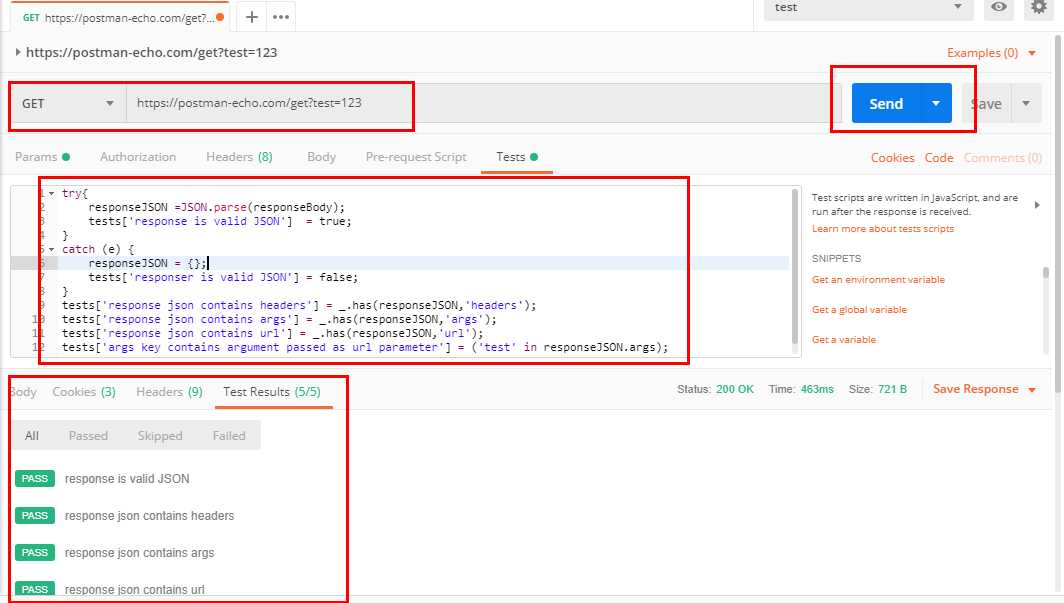This screenshot has height=603, width=1064.
Task: Switch to the response Cookies (3) tab
Action: (x=84, y=392)
